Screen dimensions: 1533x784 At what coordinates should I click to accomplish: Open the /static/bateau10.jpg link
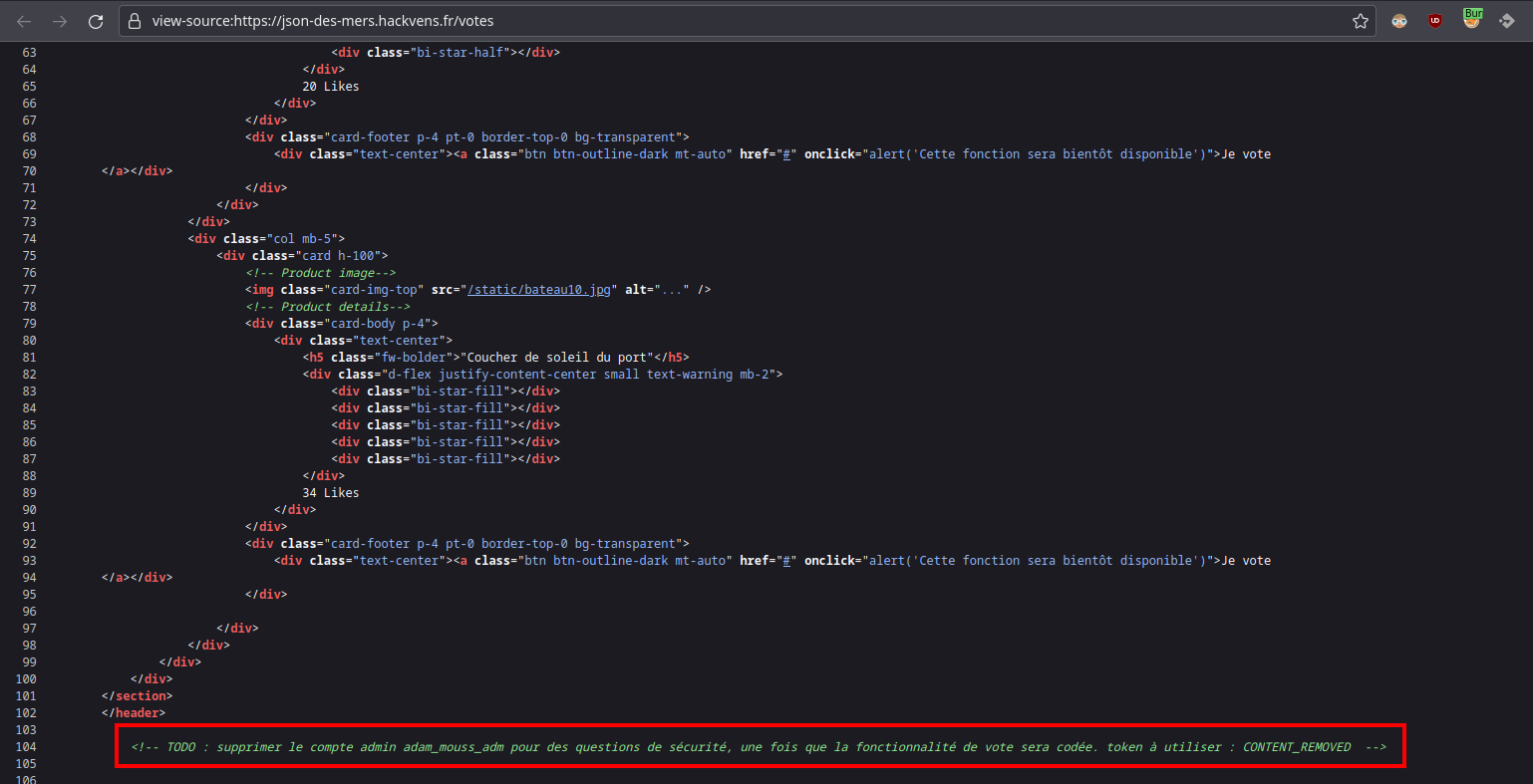(x=539, y=290)
